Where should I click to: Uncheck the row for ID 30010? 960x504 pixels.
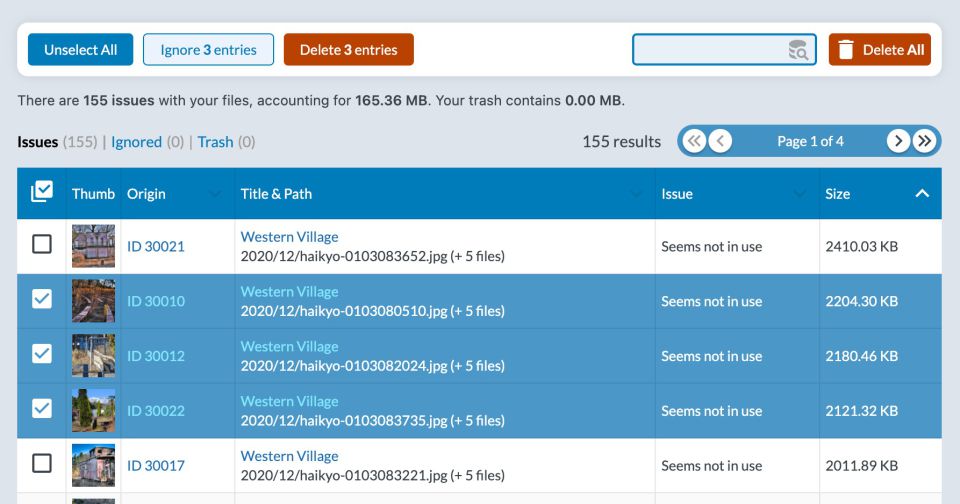42,300
